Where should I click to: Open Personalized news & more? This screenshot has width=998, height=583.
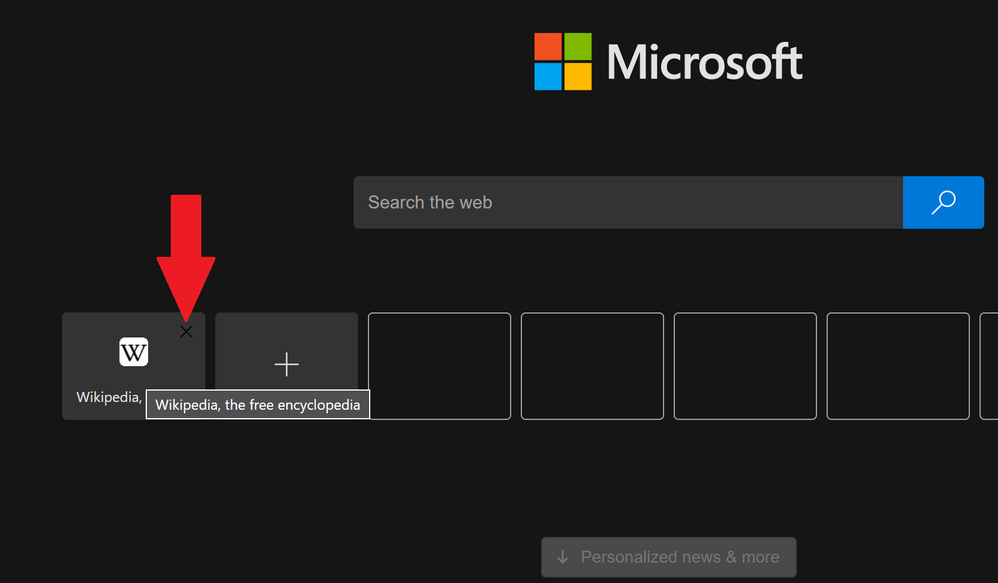coord(668,557)
